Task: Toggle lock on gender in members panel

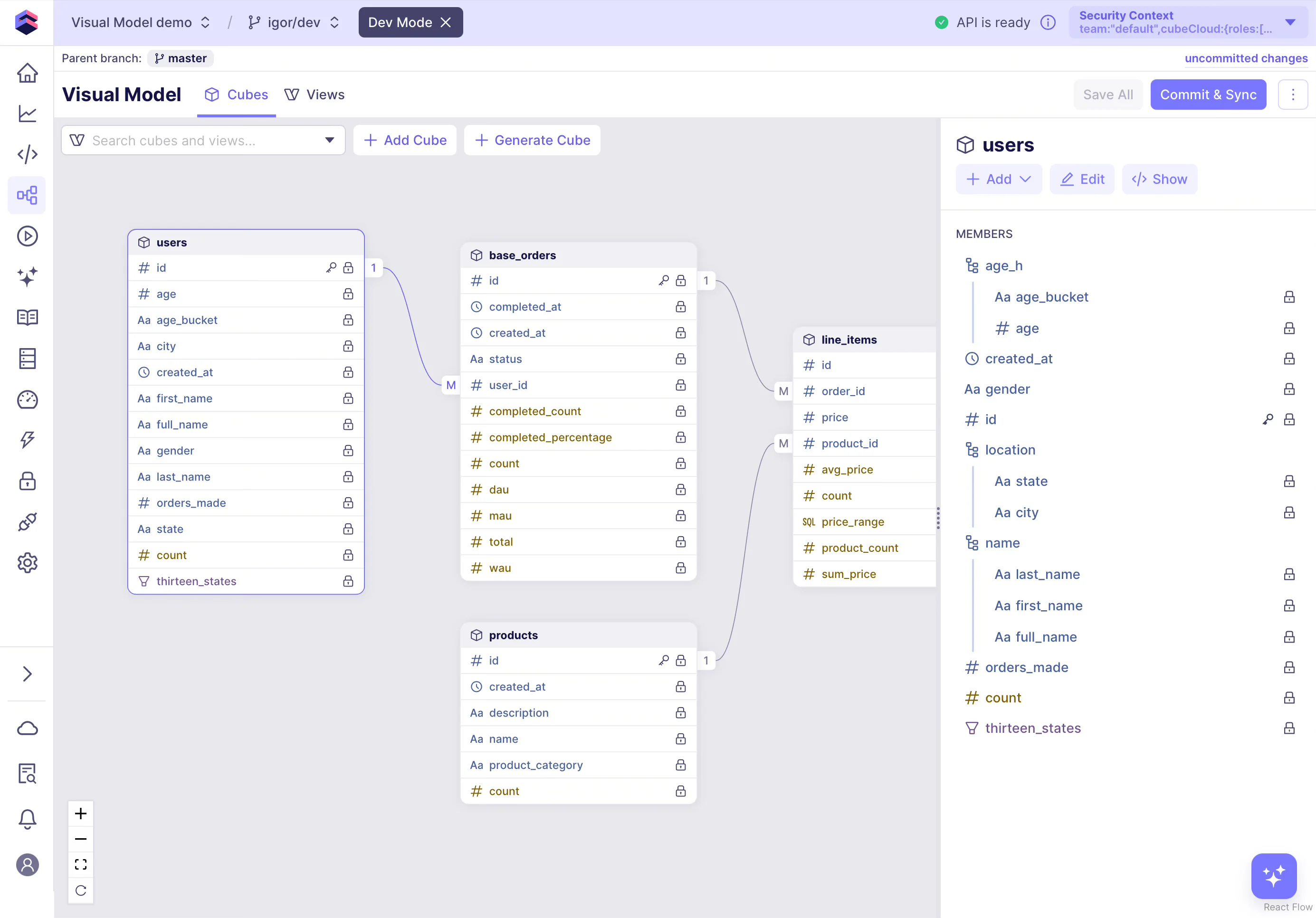Action: 1288,389
